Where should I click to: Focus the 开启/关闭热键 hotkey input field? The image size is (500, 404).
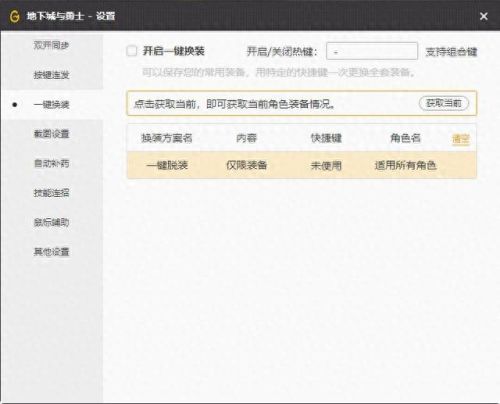click(372, 51)
